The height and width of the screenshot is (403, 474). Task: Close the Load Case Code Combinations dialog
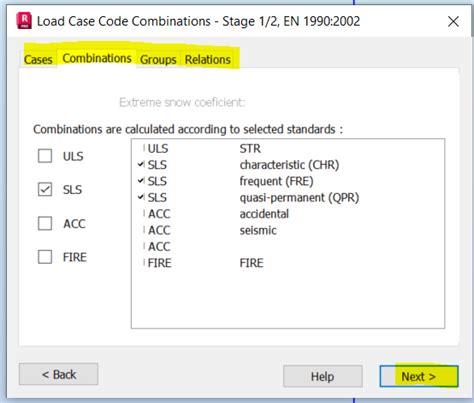click(453, 22)
